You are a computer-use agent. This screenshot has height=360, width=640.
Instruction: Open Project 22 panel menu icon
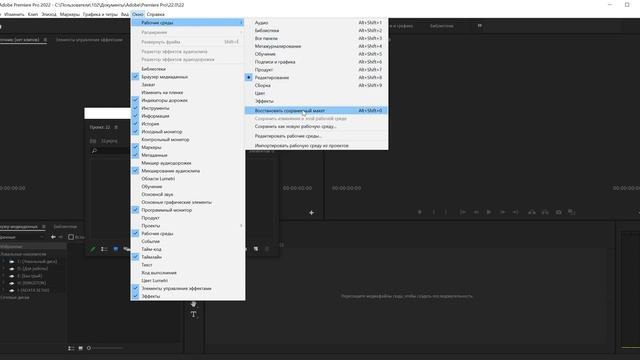coord(116,127)
